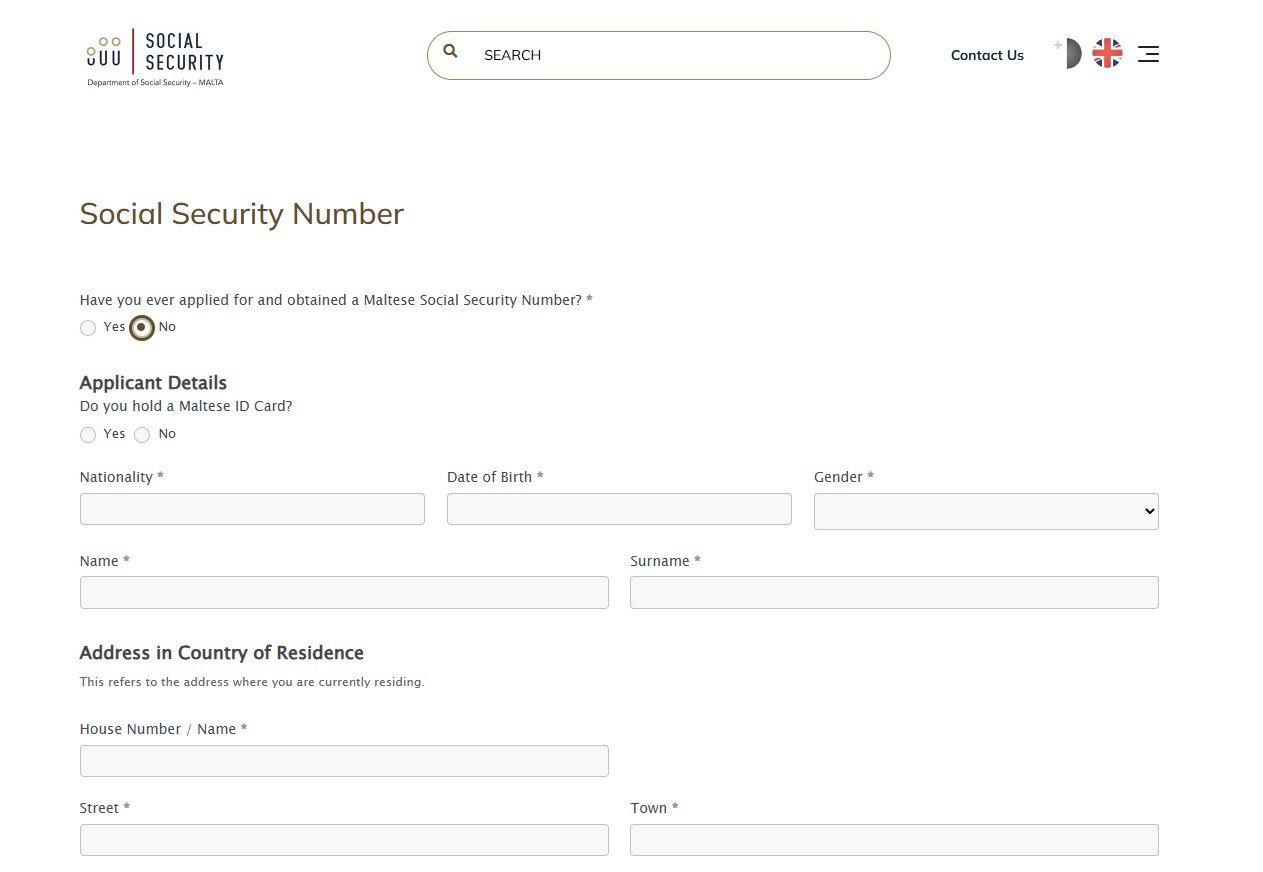
Task: Select No for holding a Maltese ID Card
Action: (141, 434)
